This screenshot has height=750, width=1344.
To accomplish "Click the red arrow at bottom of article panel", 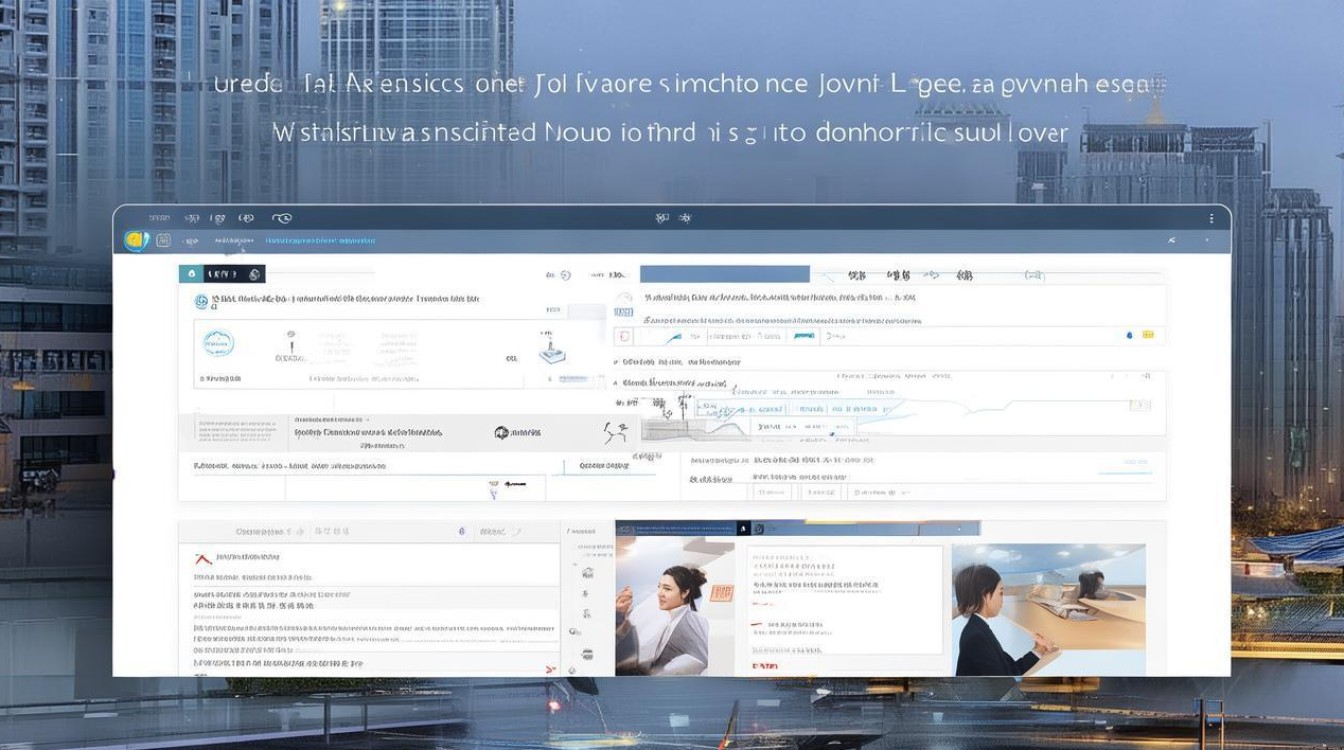I will pyautogui.click(x=549, y=668).
